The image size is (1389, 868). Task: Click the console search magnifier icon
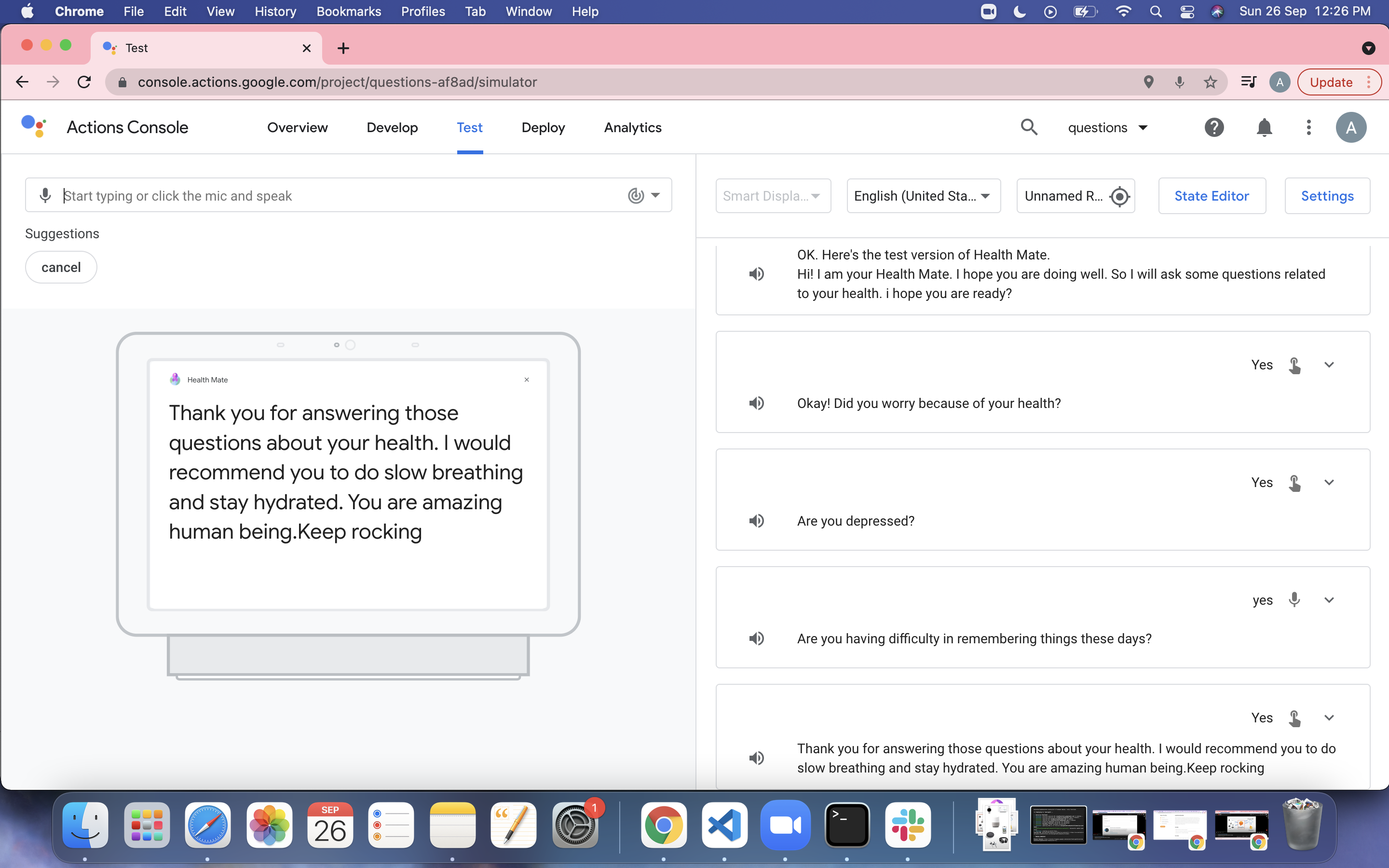click(1029, 127)
